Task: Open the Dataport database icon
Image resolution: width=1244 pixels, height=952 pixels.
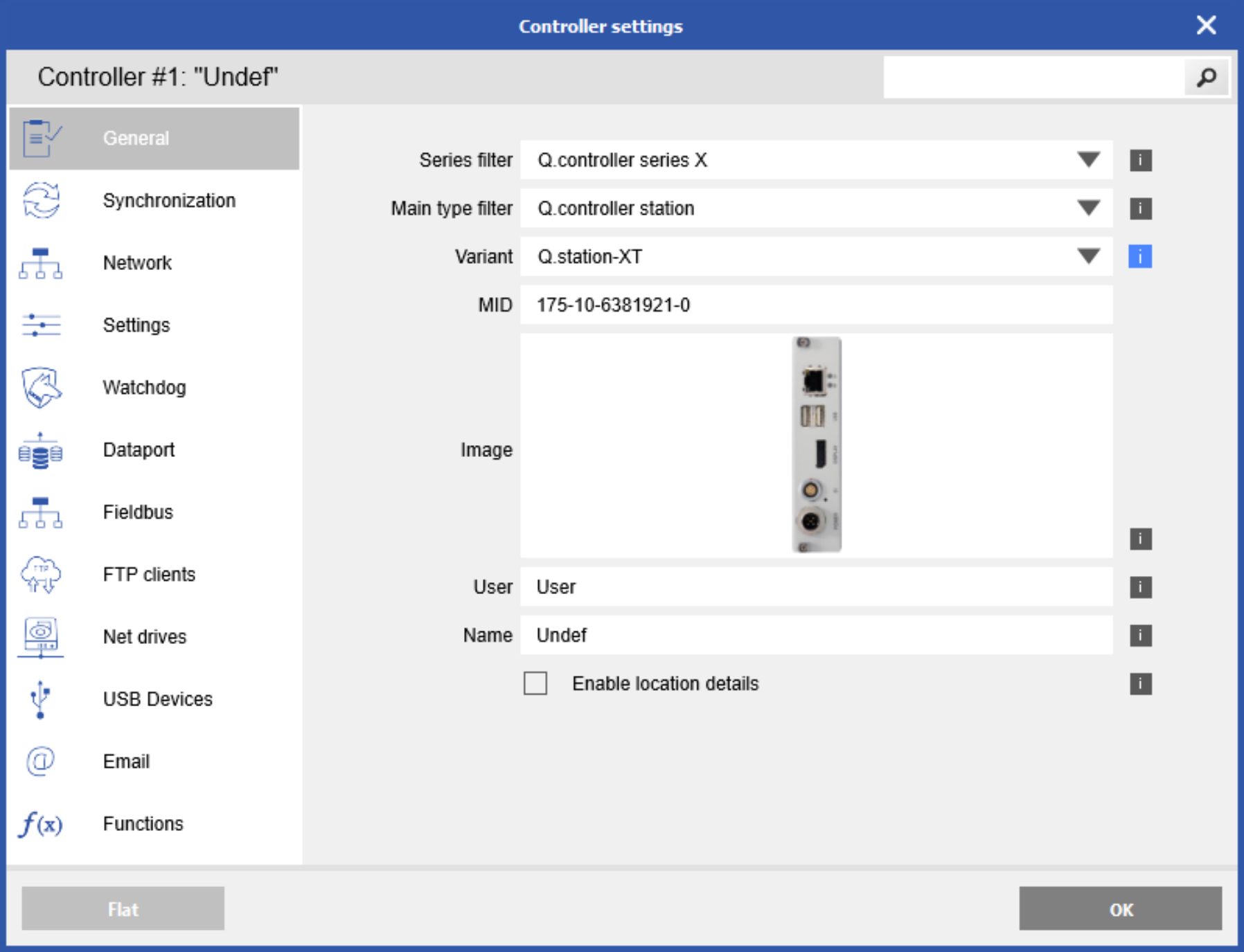Action: tap(41, 450)
